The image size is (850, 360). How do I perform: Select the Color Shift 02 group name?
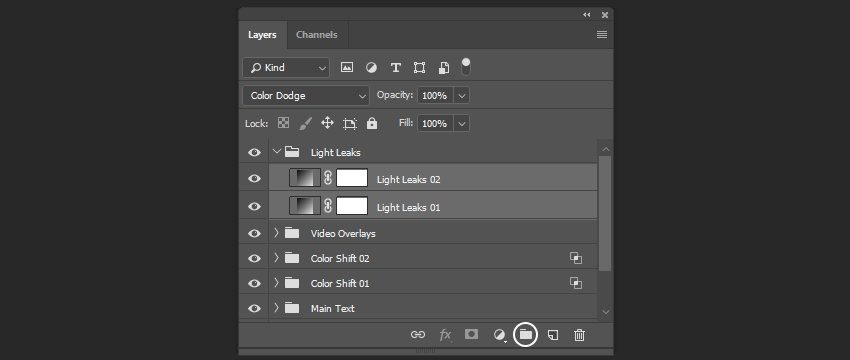point(340,259)
